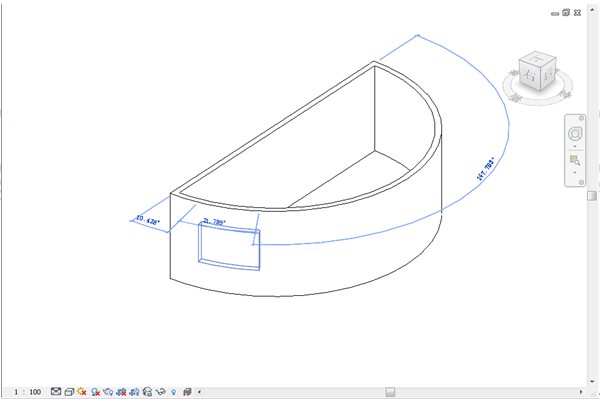600x399 pixels.
Task: Click the Zoom Region tool on navigation bar
Action: click(x=575, y=160)
